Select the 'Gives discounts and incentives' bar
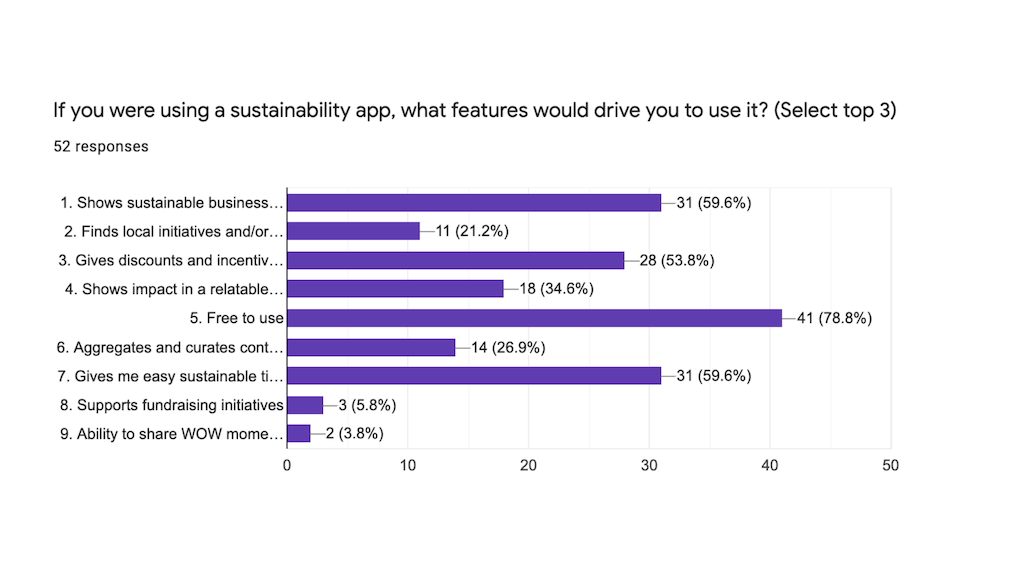The image size is (1020, 572). coord(455,260)
